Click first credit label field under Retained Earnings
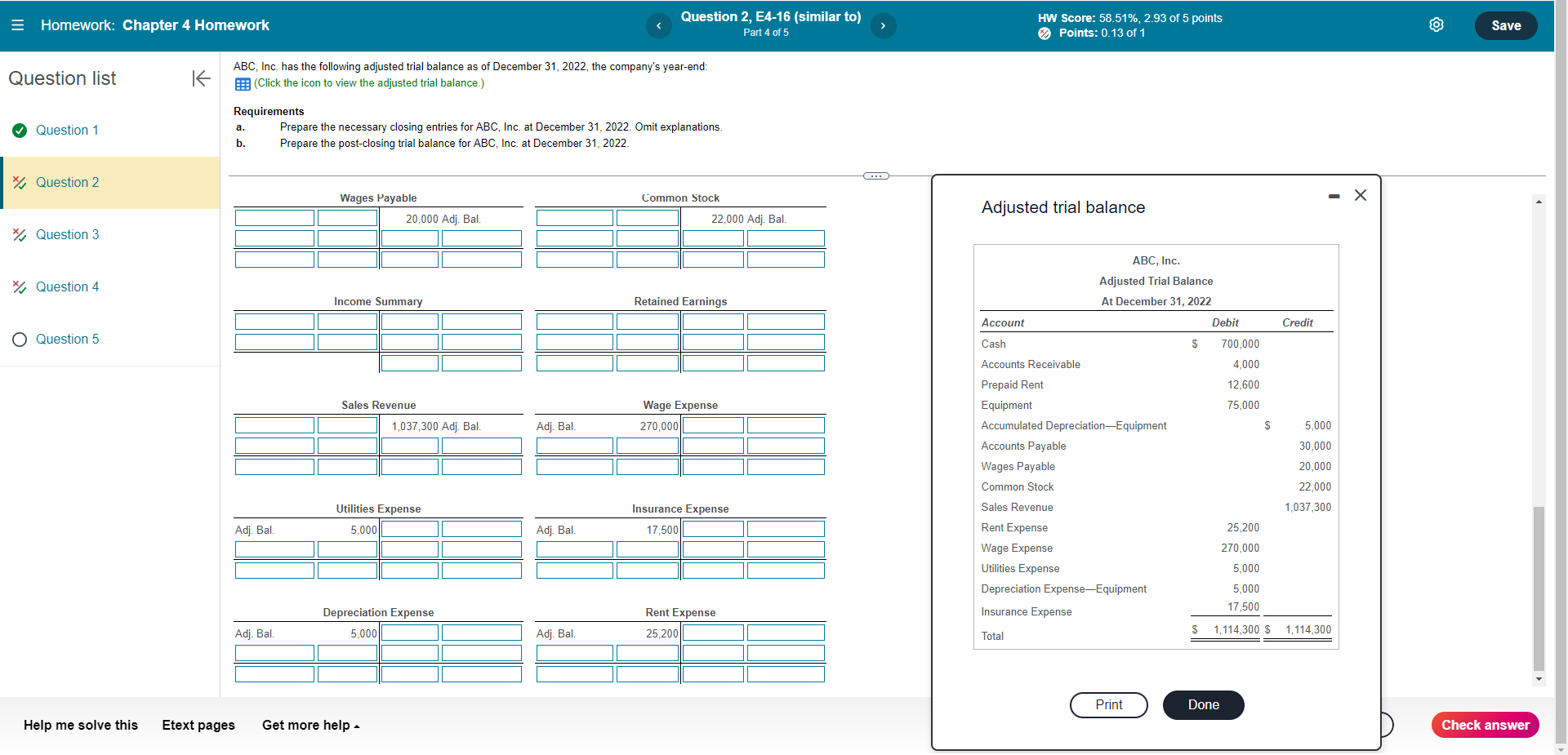 (786, 322)
